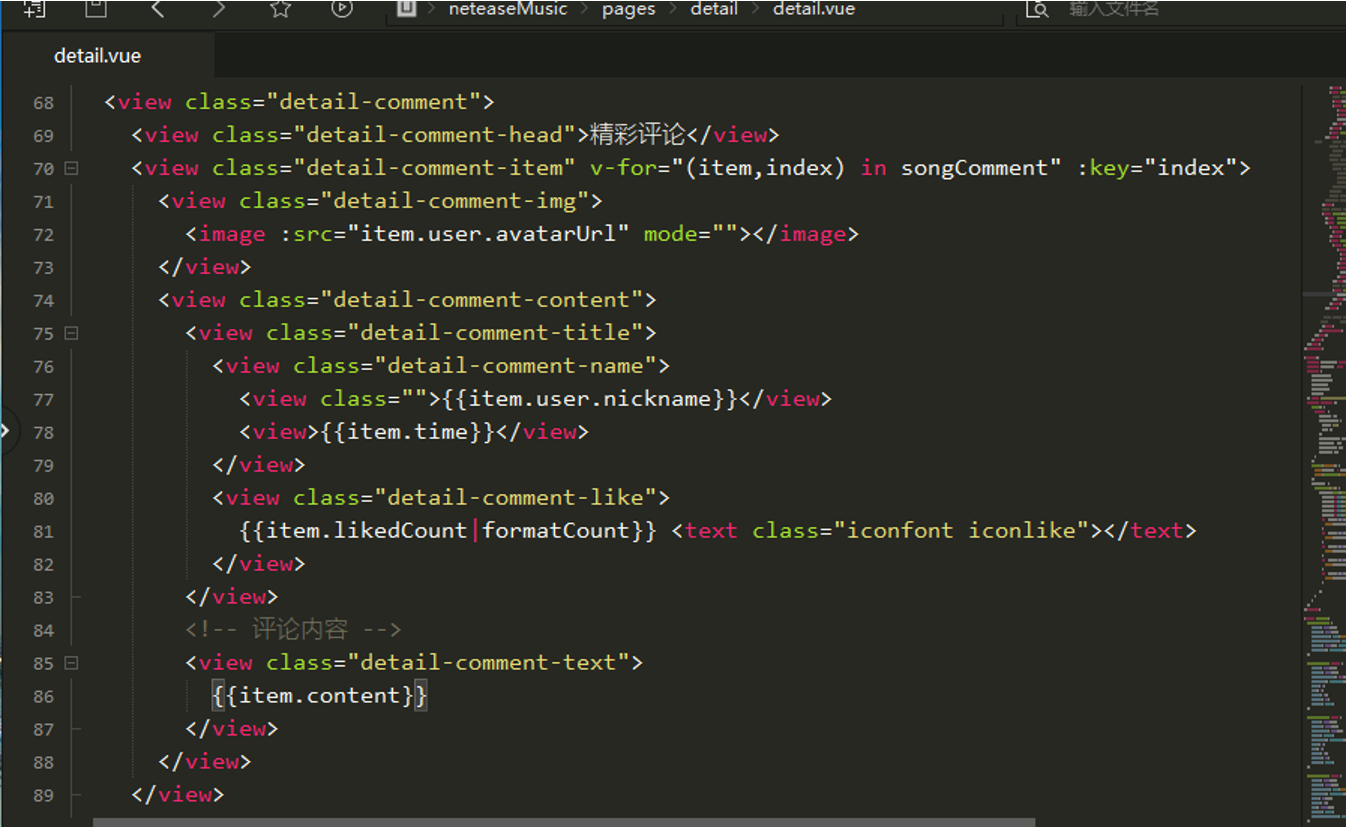Go back with the left arrow toolbar icon

[x=157, y=9]
